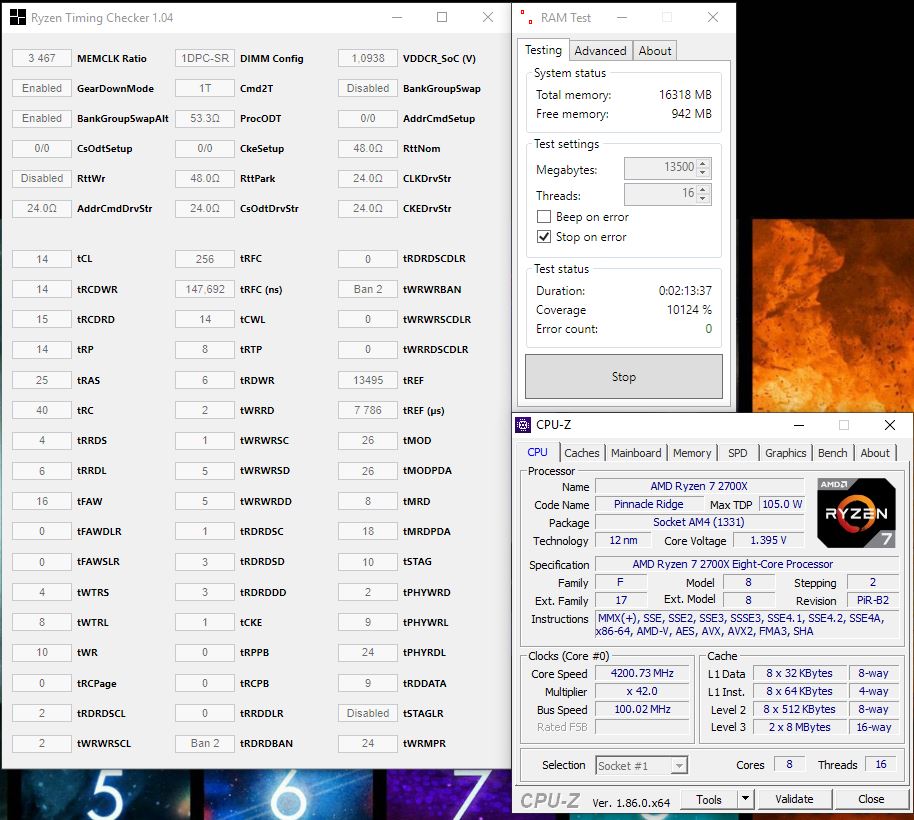
Task: Select the SPD tab in CPU-Z
Action: [x=737, y=453]
